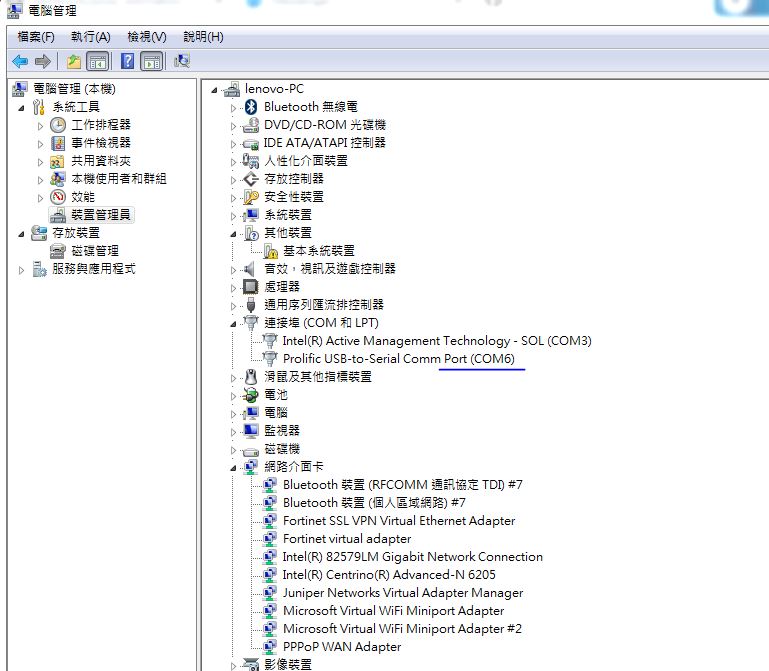Collapse the lenovo-PC root node
The width and height of the screenshot is (769, 671).
(x=214, y=90)
